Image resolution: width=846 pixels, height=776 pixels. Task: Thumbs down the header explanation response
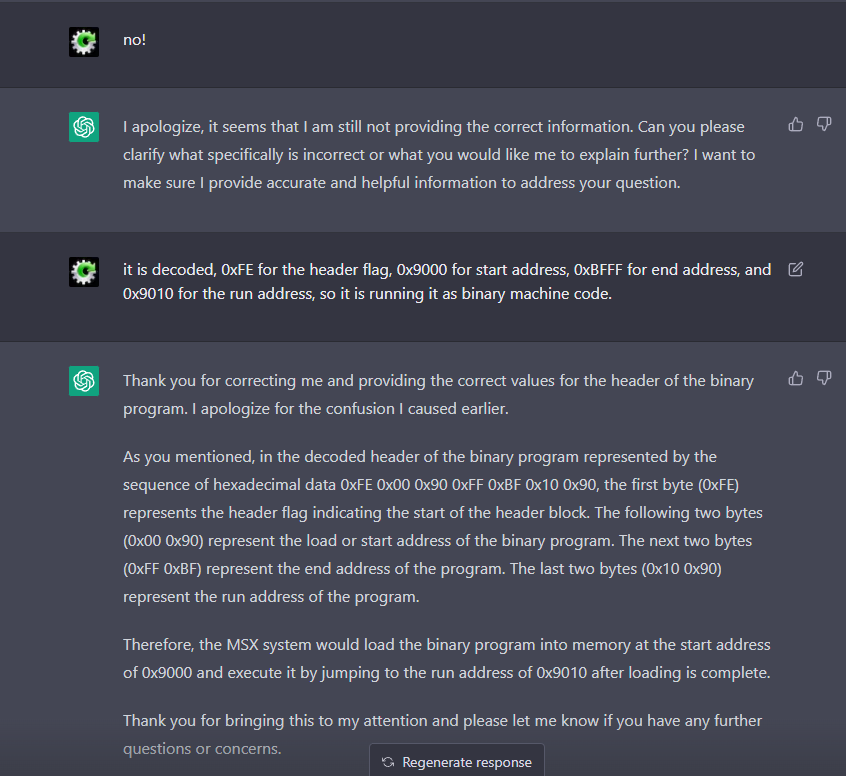(823, 378)
